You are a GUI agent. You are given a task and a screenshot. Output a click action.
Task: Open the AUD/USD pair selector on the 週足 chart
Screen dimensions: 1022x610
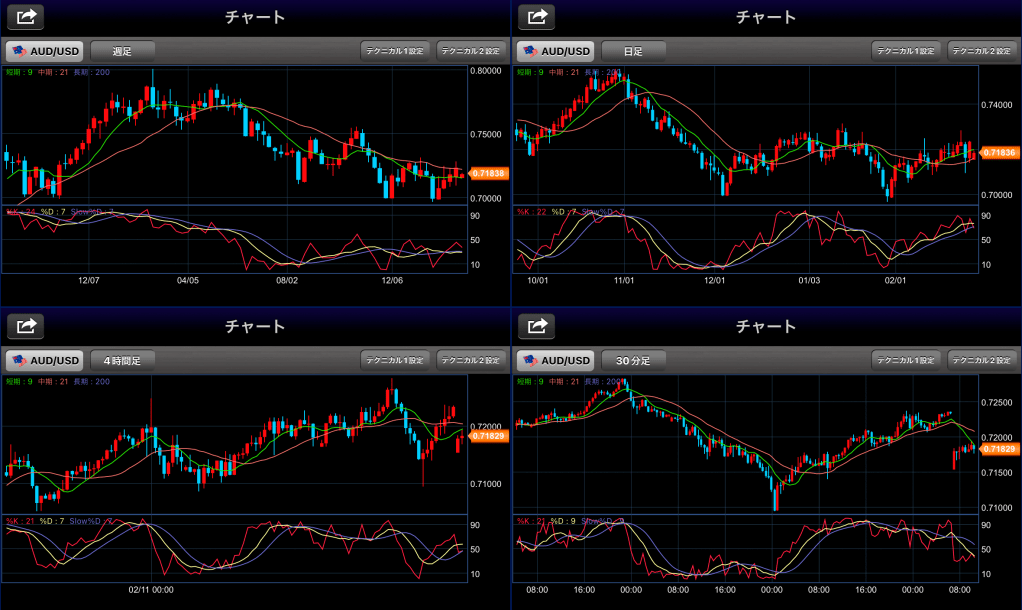(x=44, y=51)
